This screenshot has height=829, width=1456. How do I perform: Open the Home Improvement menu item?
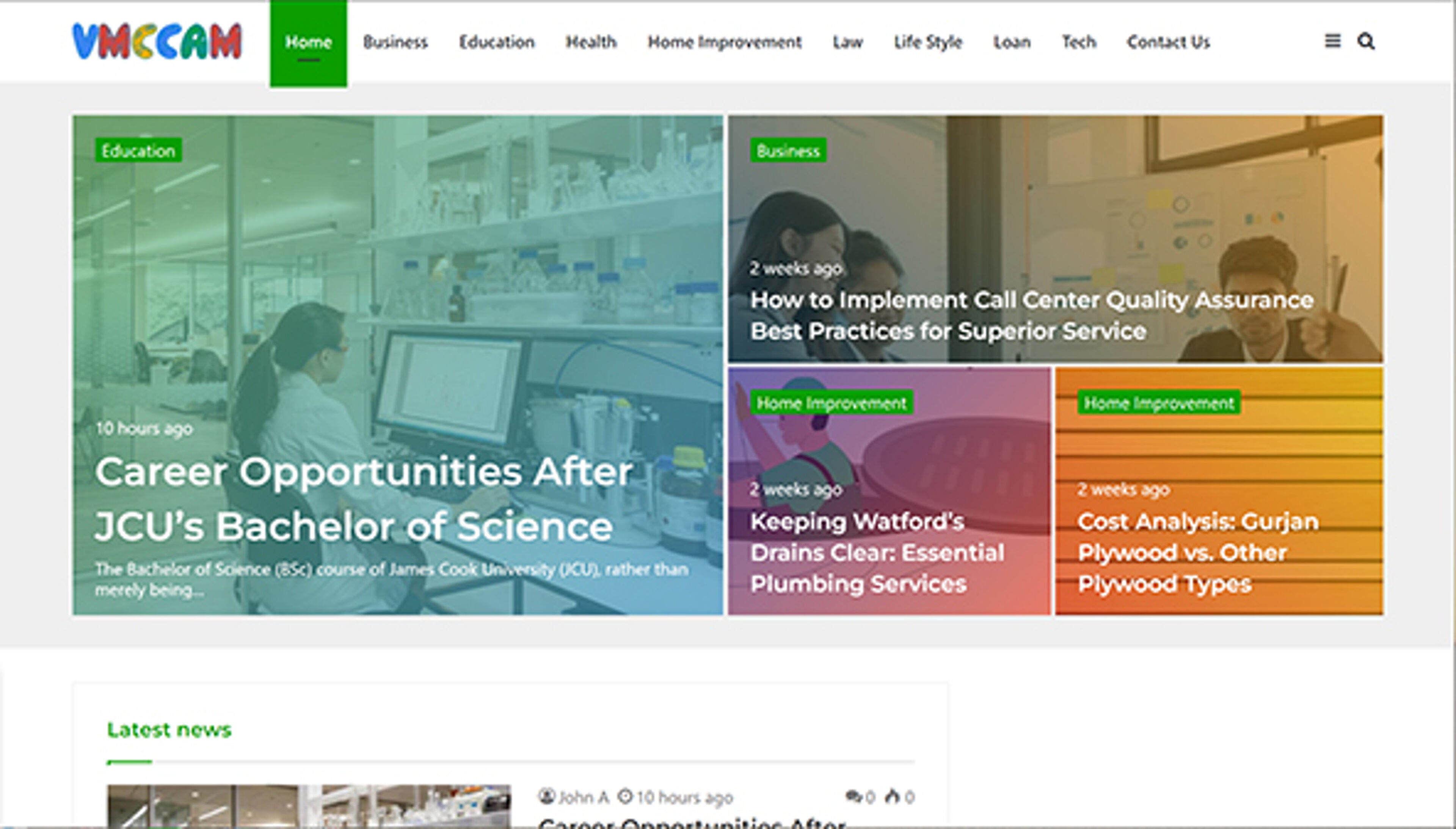tap(725, 42)
